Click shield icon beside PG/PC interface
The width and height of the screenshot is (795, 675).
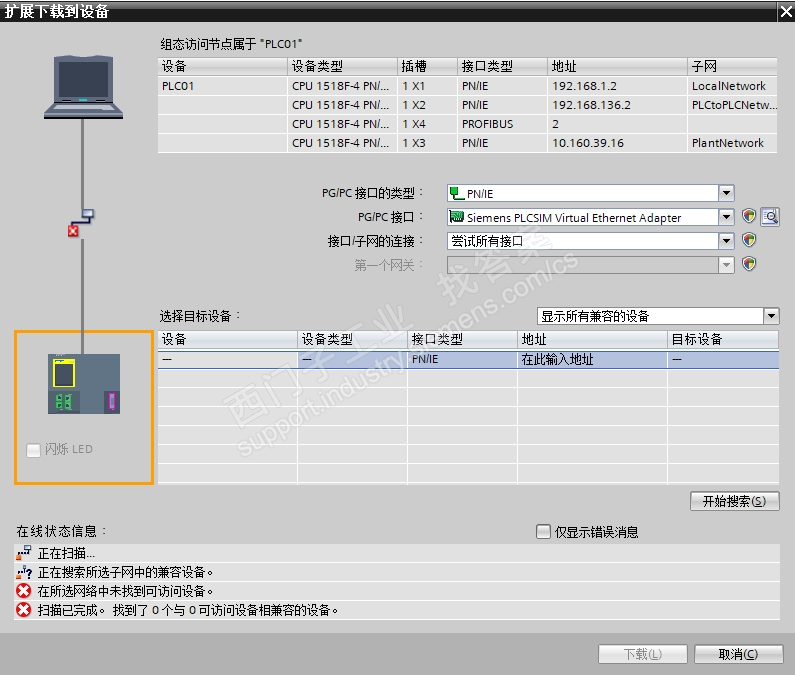[749, 217]
